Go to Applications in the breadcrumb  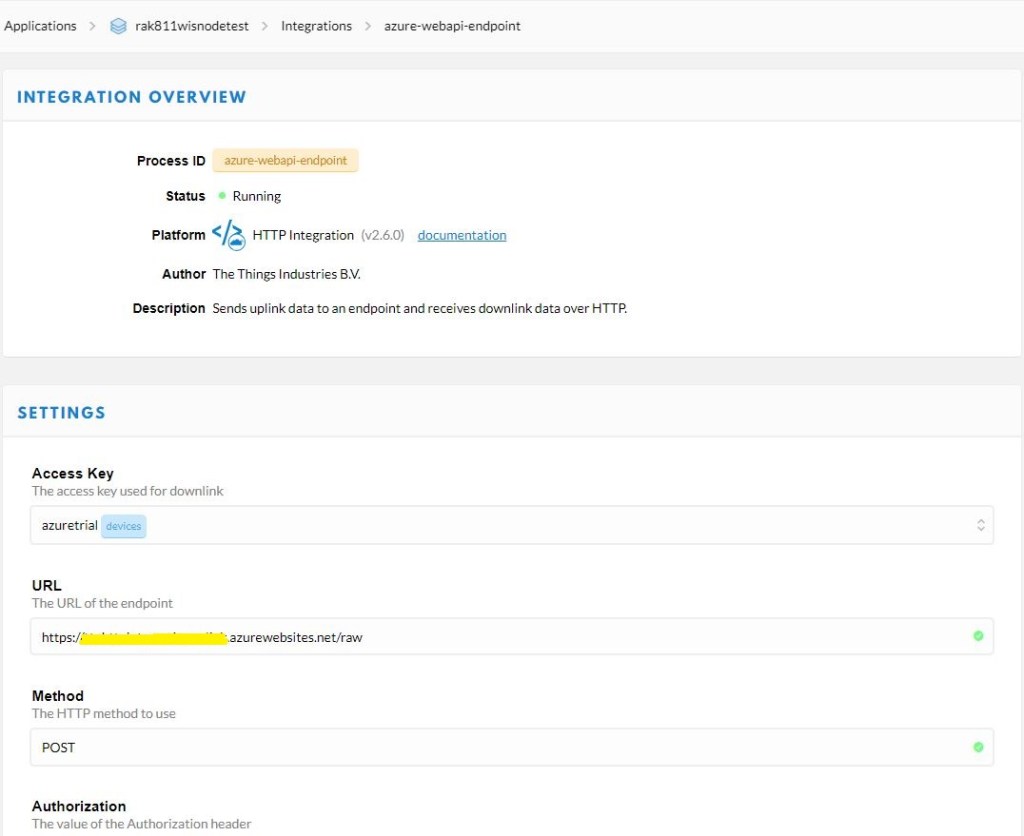[40, 26]
